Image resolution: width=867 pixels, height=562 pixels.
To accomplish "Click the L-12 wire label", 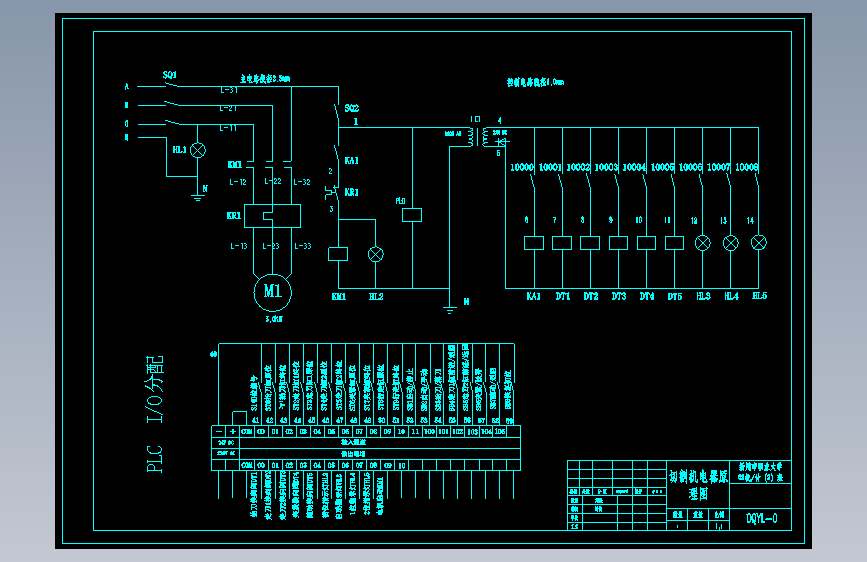I will [238, 182].
